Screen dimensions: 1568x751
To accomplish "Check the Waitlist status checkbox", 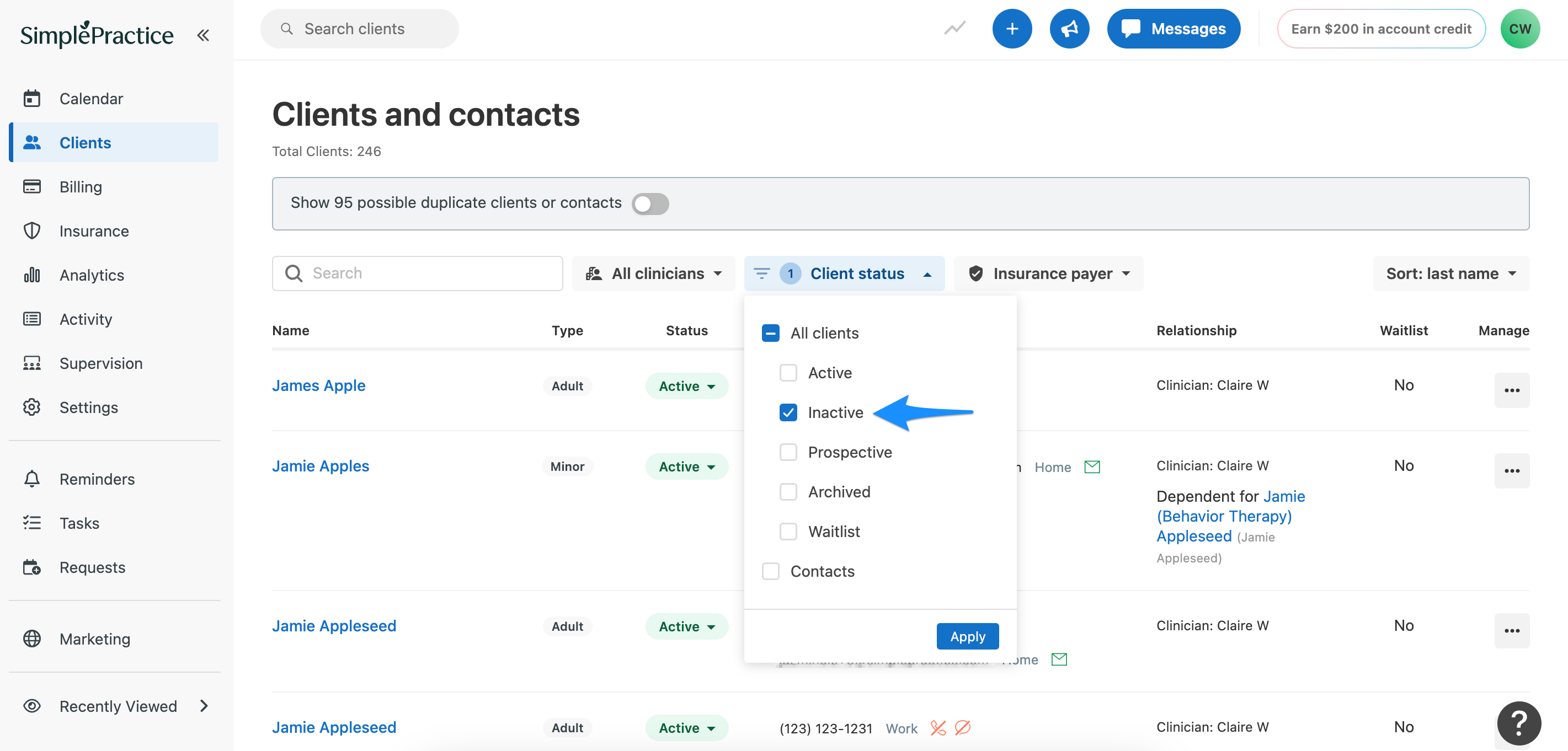I will (788, 532).
